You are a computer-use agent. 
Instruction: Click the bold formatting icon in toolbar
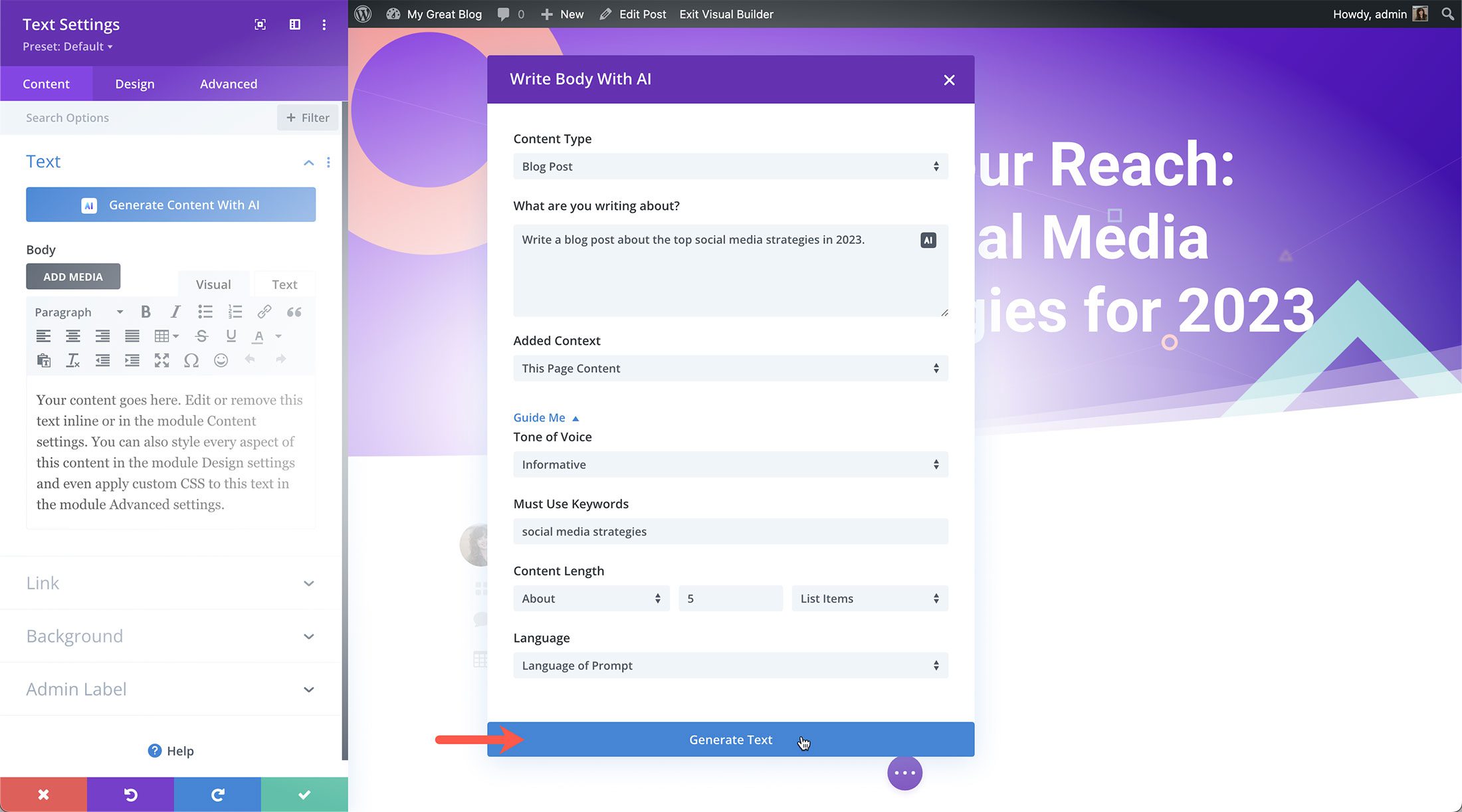(x=144, y=311)
